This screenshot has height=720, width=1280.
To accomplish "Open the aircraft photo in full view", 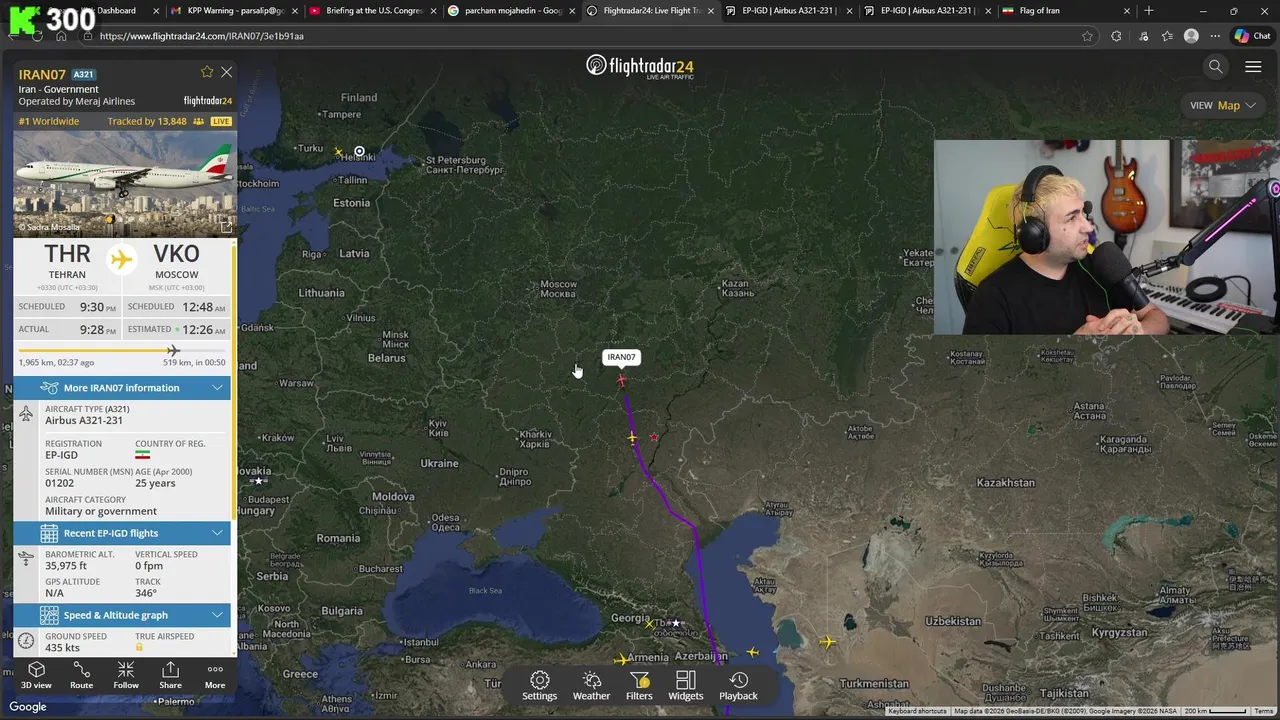I will click(226, 227).
